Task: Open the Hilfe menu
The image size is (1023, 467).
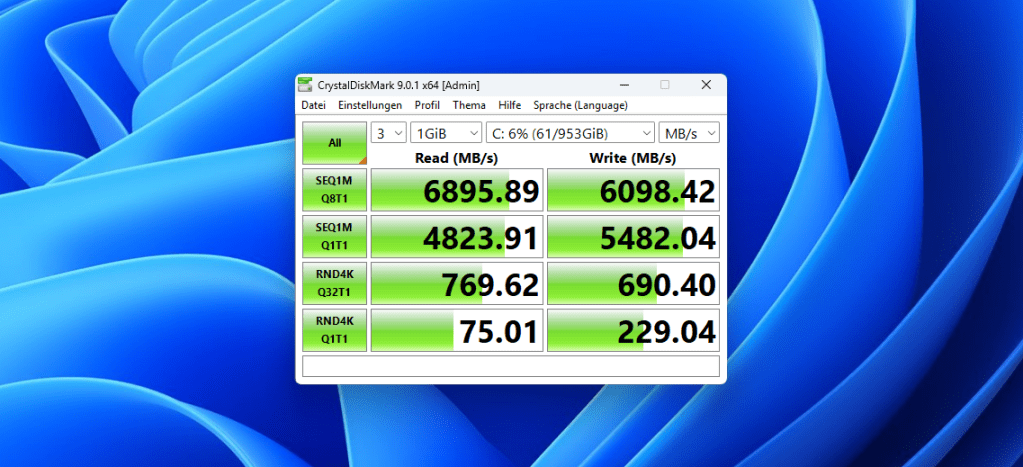Action: [509, 105]
